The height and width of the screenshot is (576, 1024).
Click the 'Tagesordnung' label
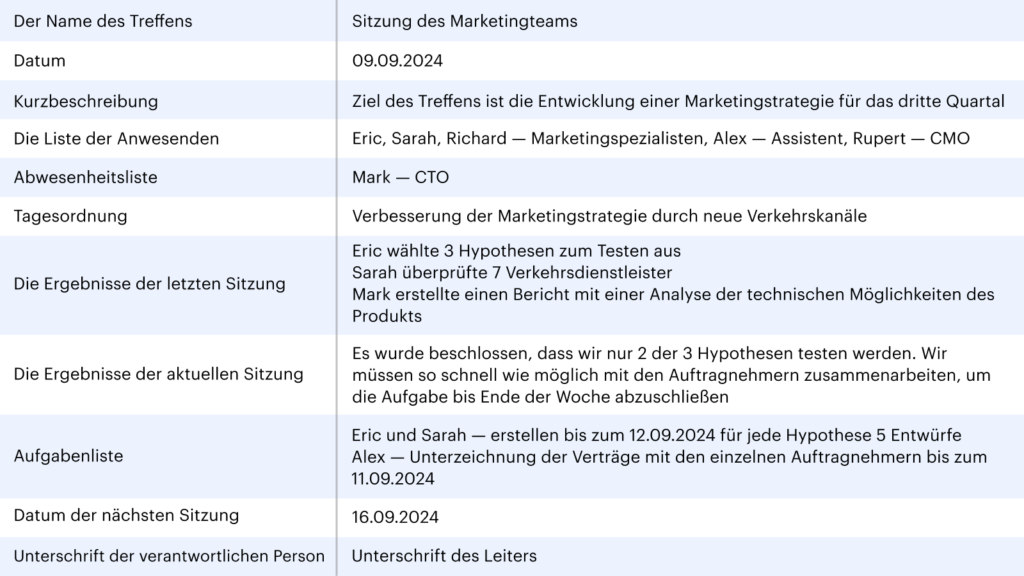point(71,216)
